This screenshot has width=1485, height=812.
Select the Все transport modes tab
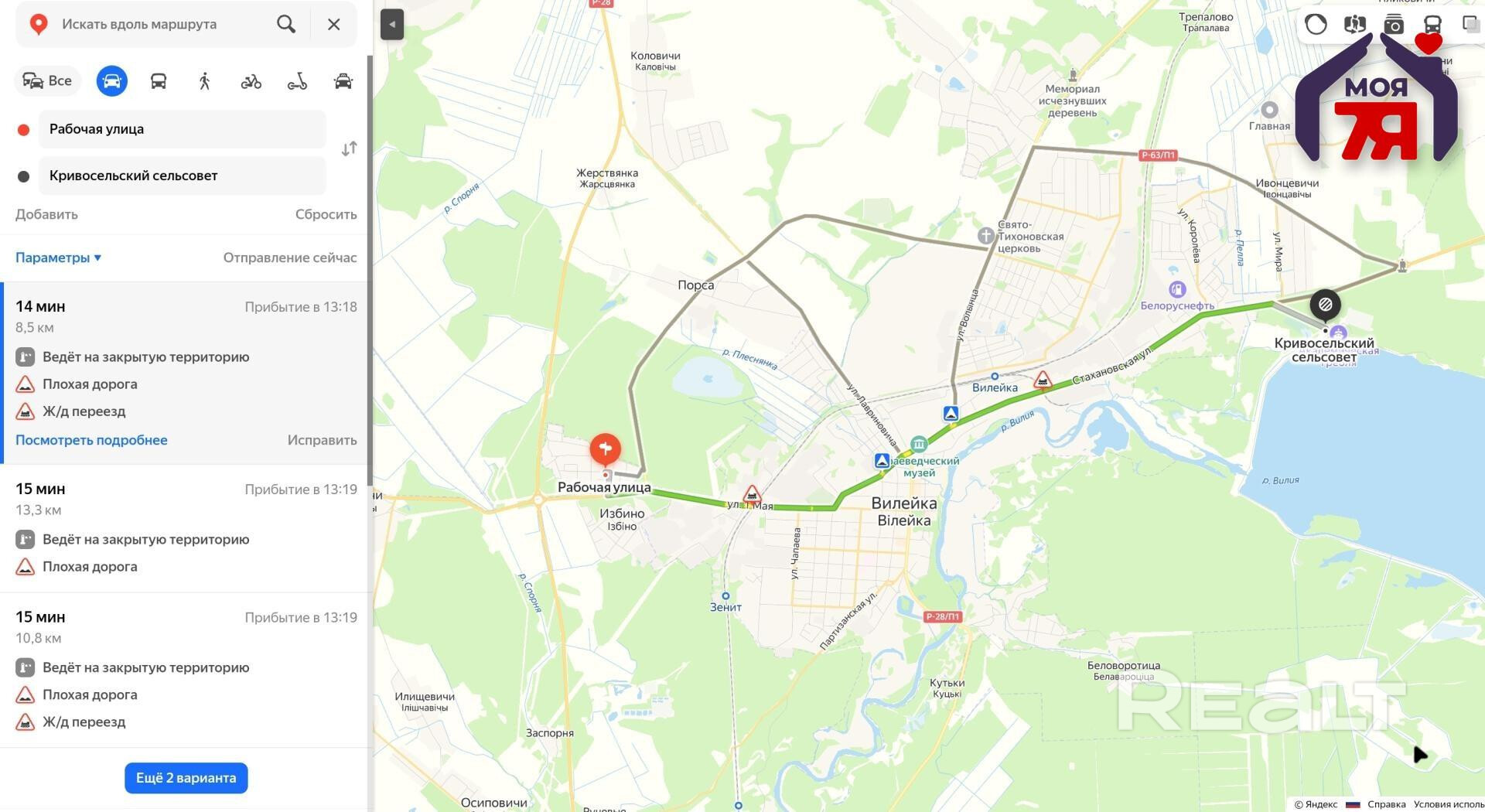(x=47, y=81)
